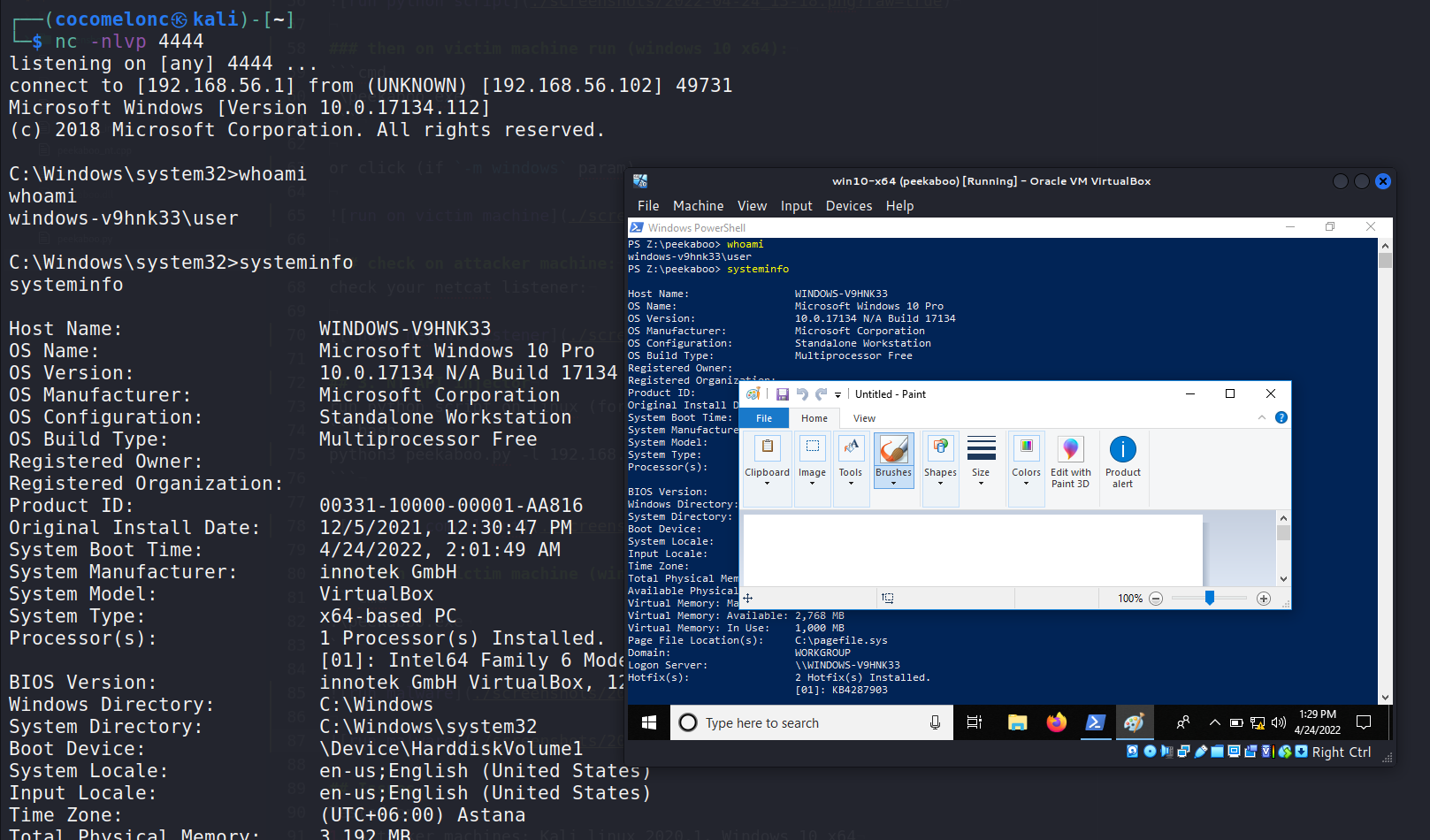The image size is (1430, 840).
Task: Click the white Paint canvas
Action: (973, 549)
